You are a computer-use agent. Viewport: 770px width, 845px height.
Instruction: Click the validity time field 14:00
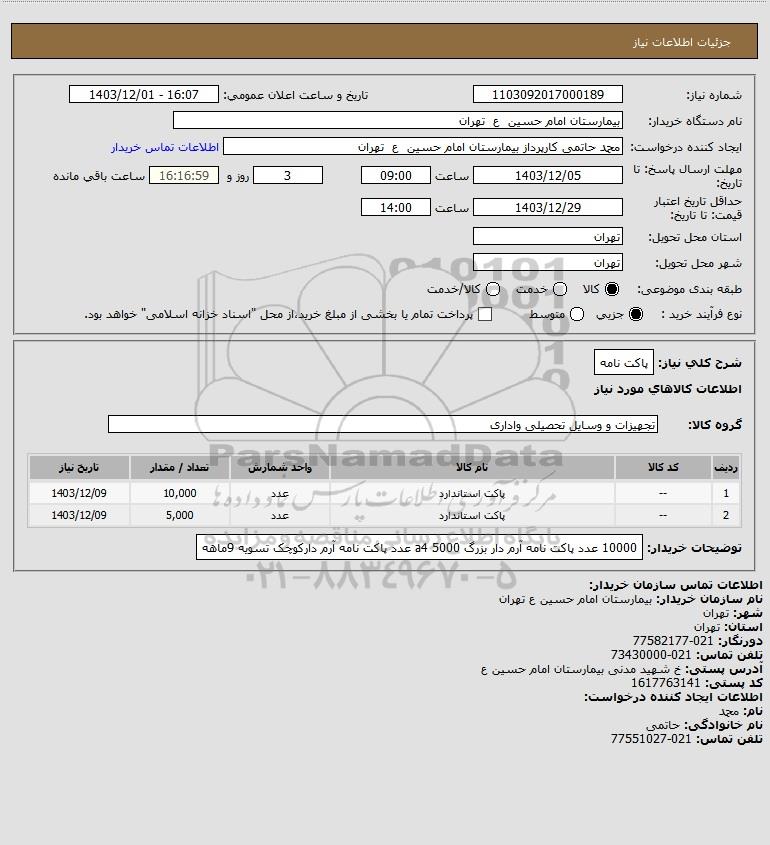[x=396, y=207]
